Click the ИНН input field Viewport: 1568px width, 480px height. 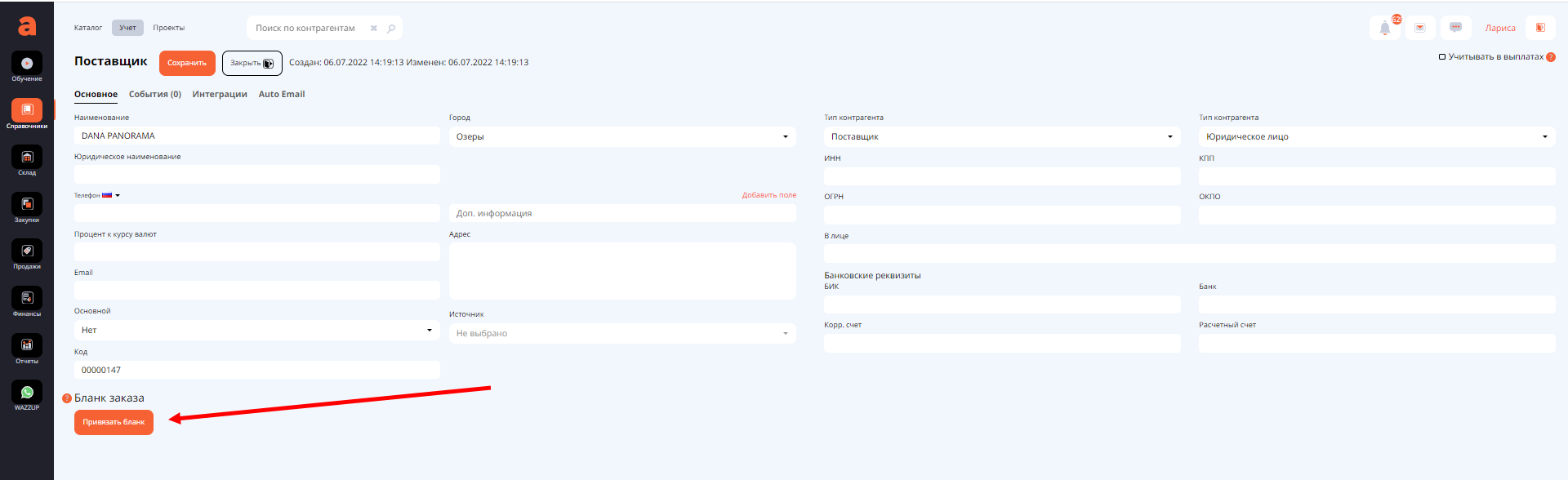click(1002, 176)
